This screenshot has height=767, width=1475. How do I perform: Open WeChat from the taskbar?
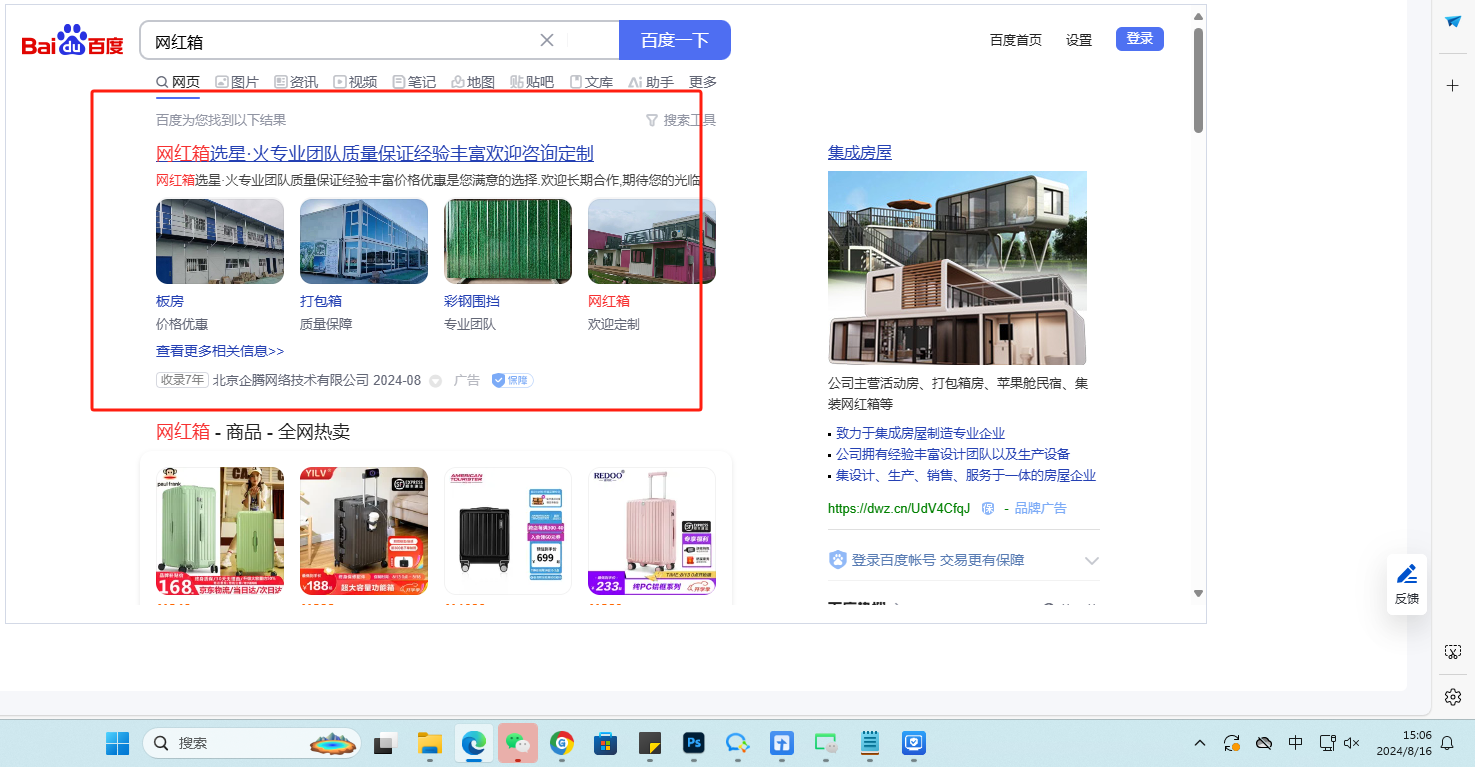[x=517, y=743]
